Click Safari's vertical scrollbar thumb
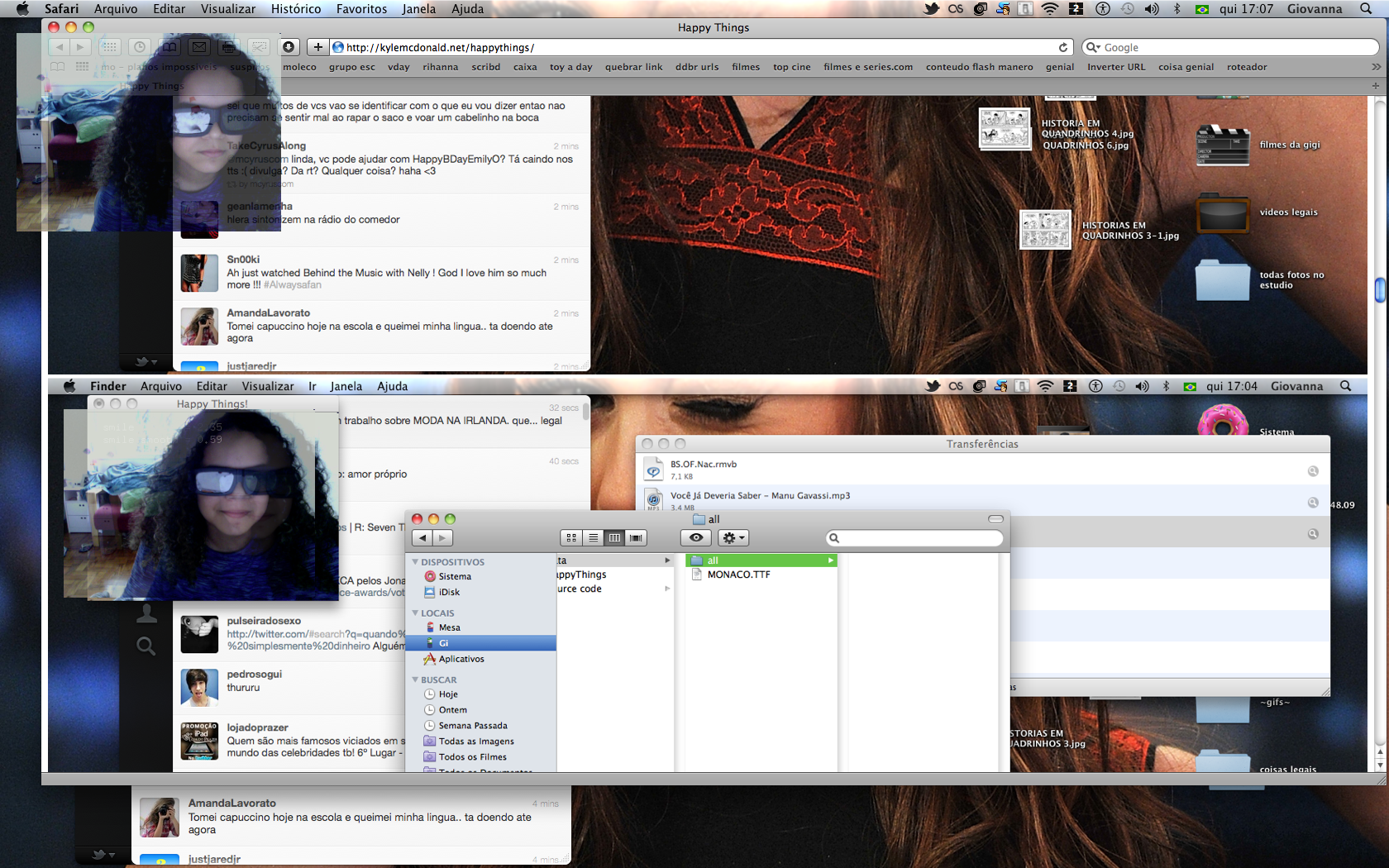Image resolution: width=1389 pixels, height=868 pixels. pyautogui.click(x=1380, y=290)
